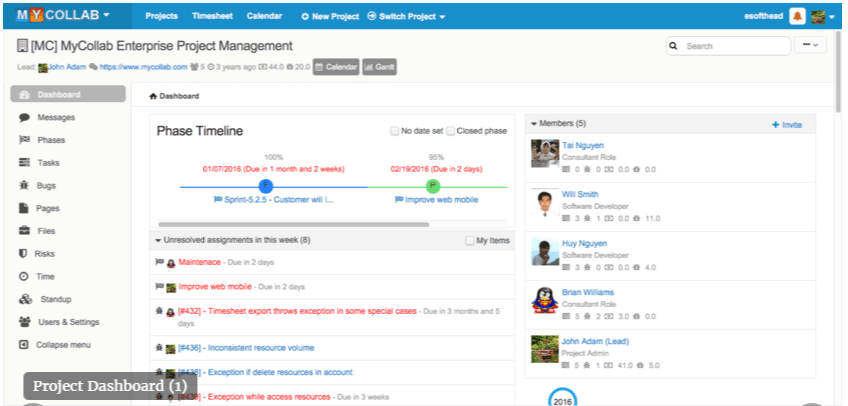Go to Phases in the sidebar

51,140
